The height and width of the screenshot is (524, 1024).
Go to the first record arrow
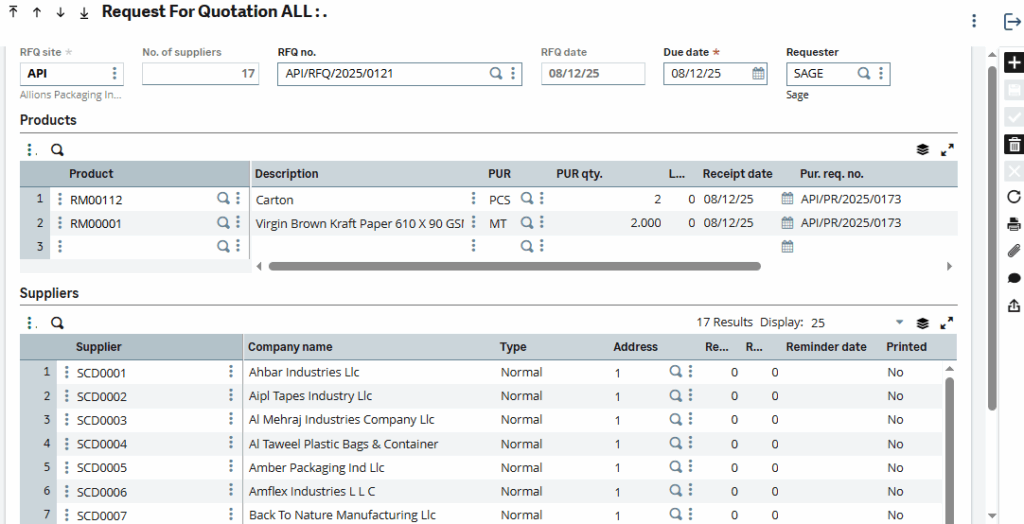click(x=13, y=13)
